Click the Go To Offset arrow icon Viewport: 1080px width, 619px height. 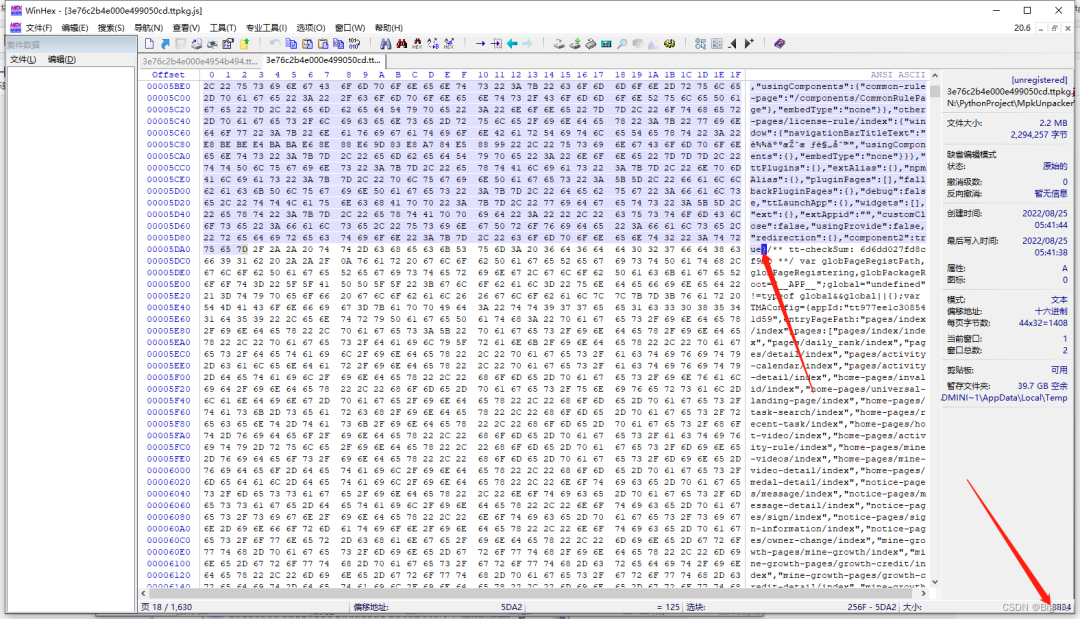point(480,43)
